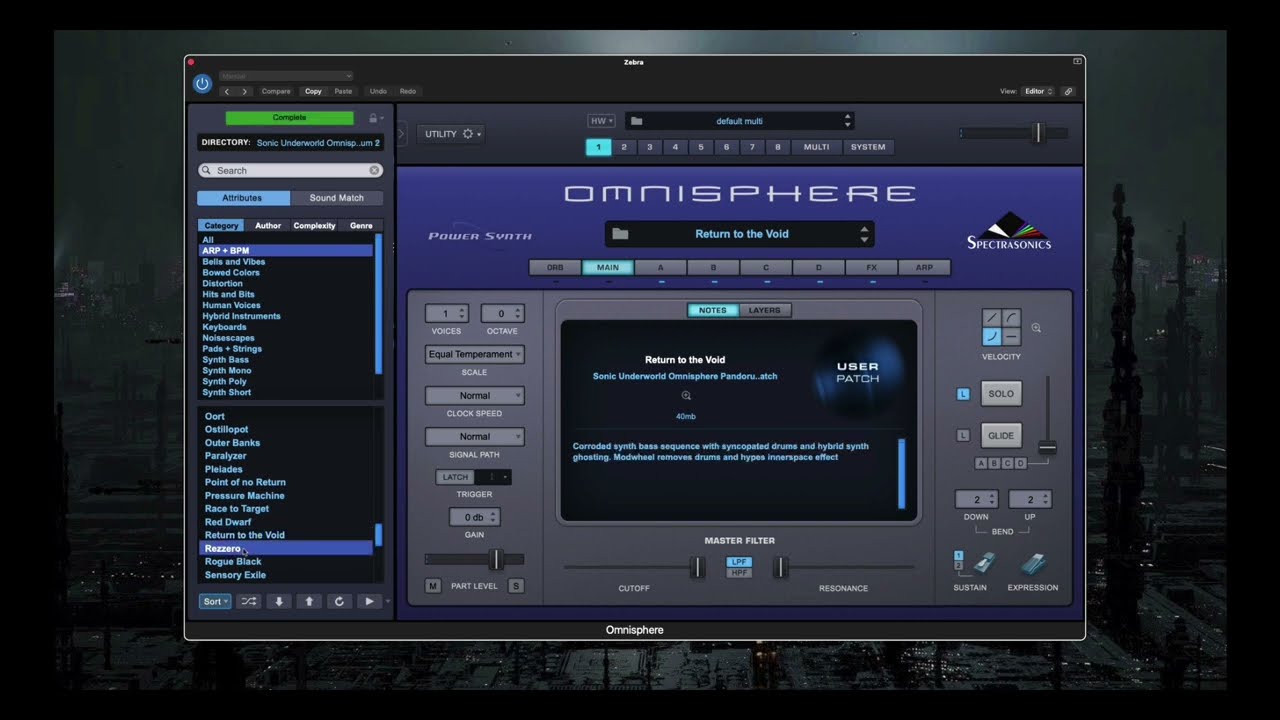Viewport: 1280px width, 720px height.
Task: Open the Signal Path Normal dropdown
Action: [x=474, y=436]
